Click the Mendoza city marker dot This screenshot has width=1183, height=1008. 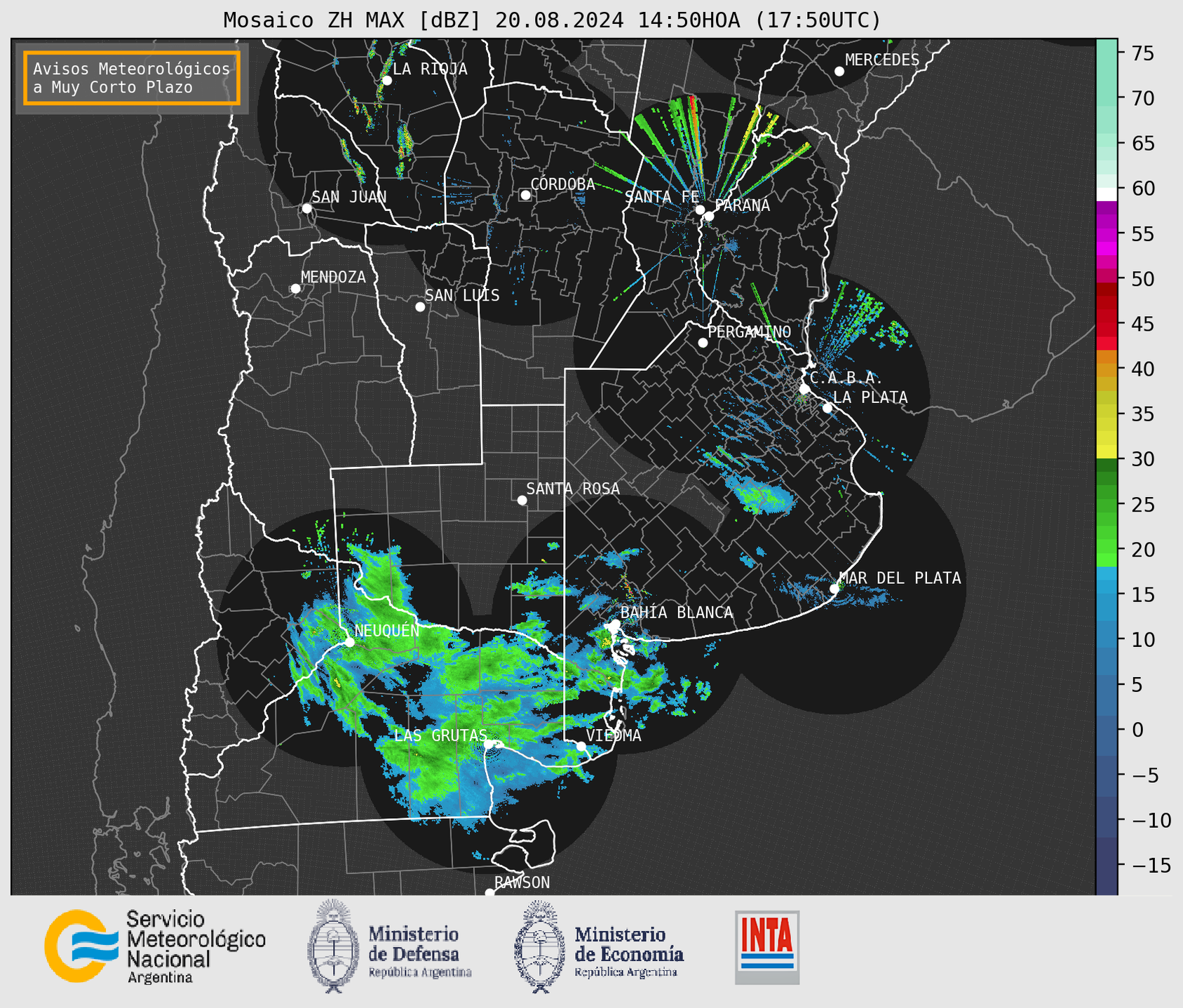pyautogui.click(x=295, y=289)
